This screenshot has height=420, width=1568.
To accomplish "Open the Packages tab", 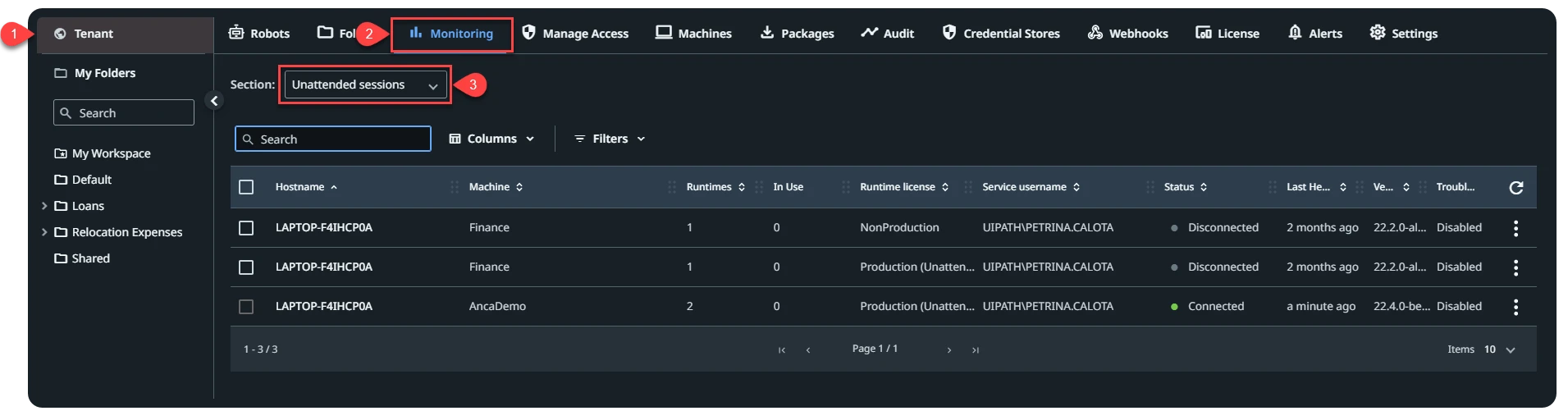I will [x=797, y=33].
